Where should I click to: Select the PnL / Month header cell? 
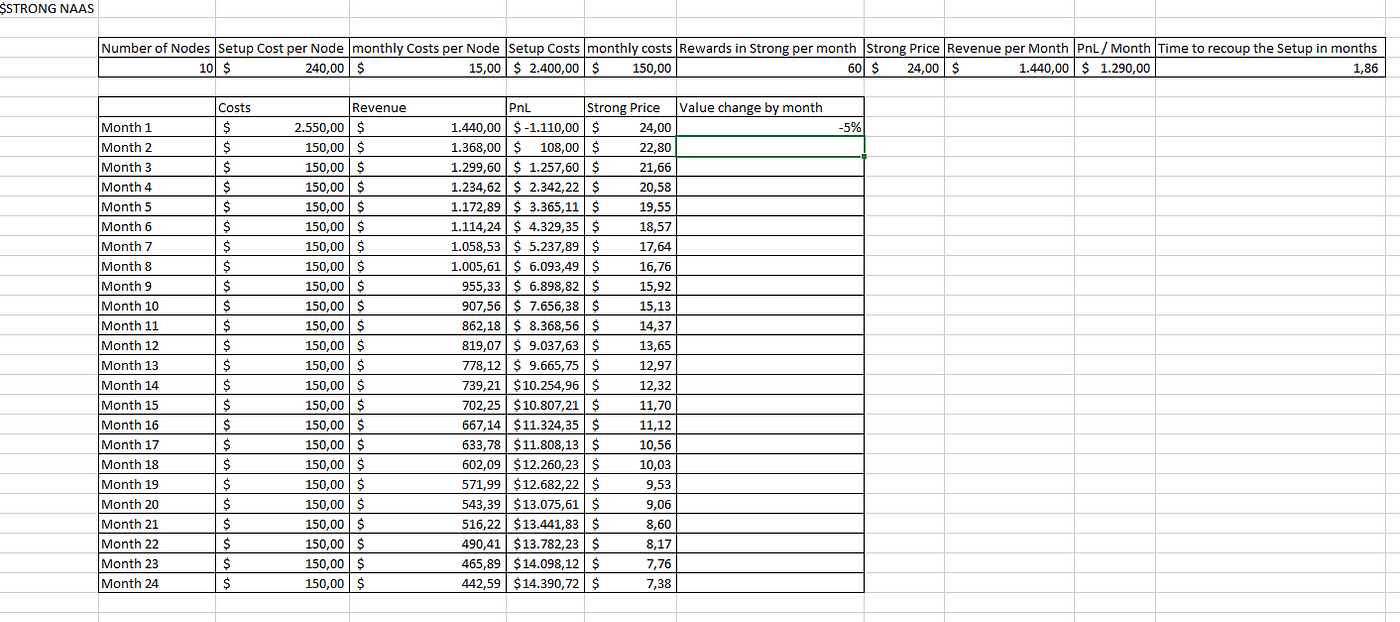(x=1114, y=48)
